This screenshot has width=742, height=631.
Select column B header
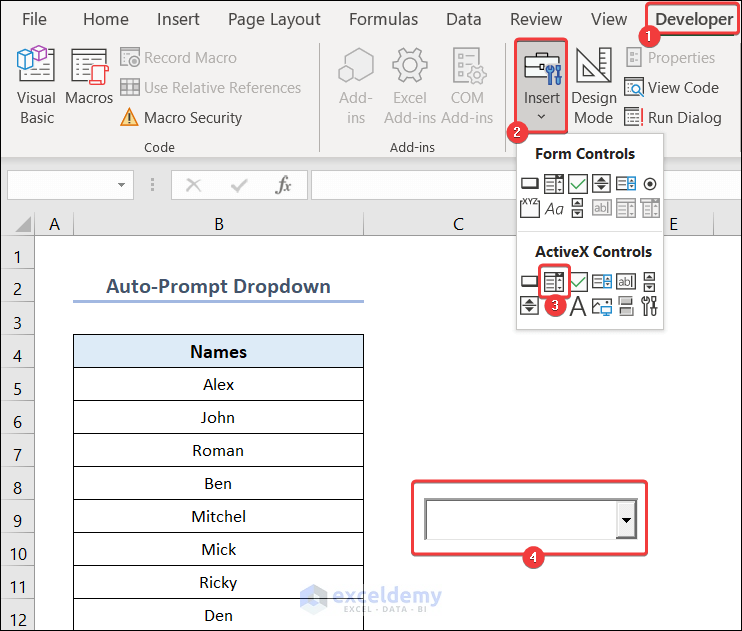tap(219, 224)
